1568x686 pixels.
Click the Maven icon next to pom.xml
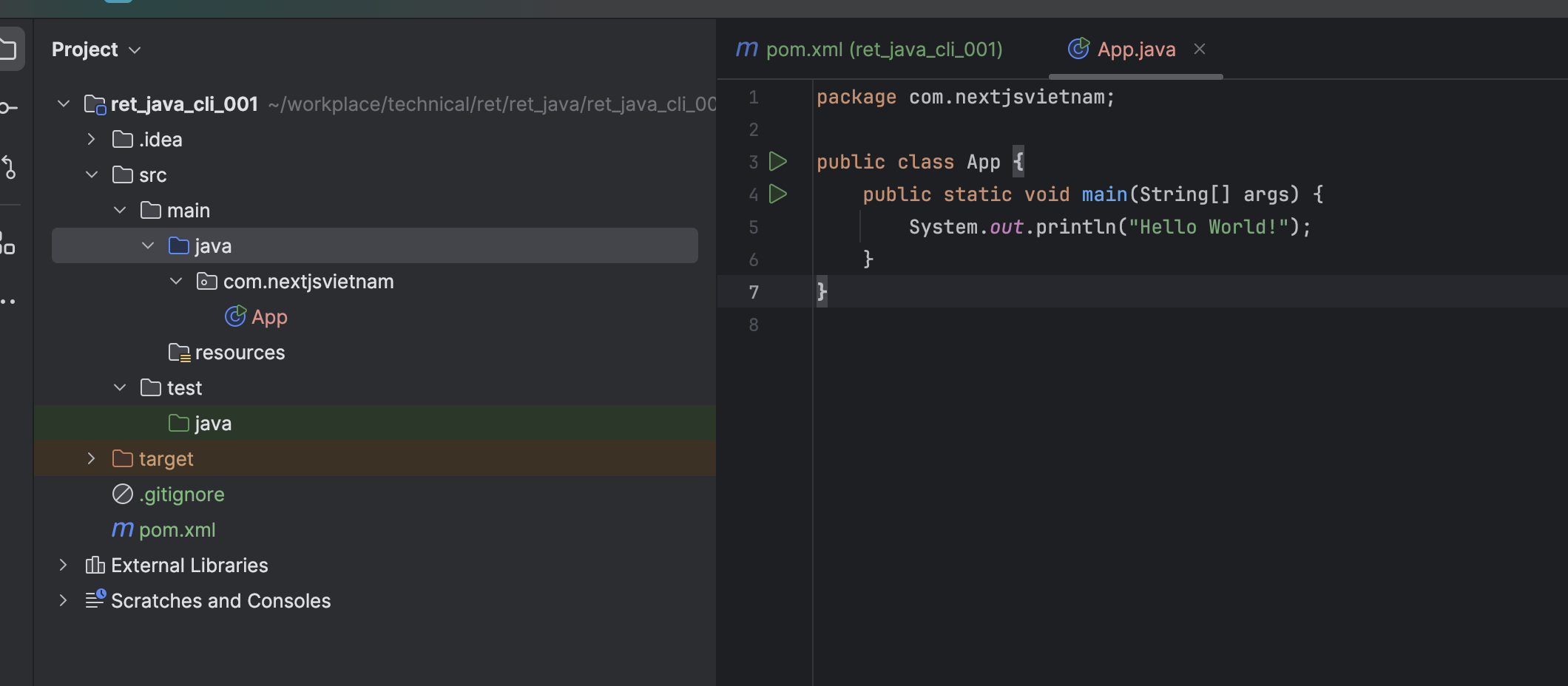point(123,529)
